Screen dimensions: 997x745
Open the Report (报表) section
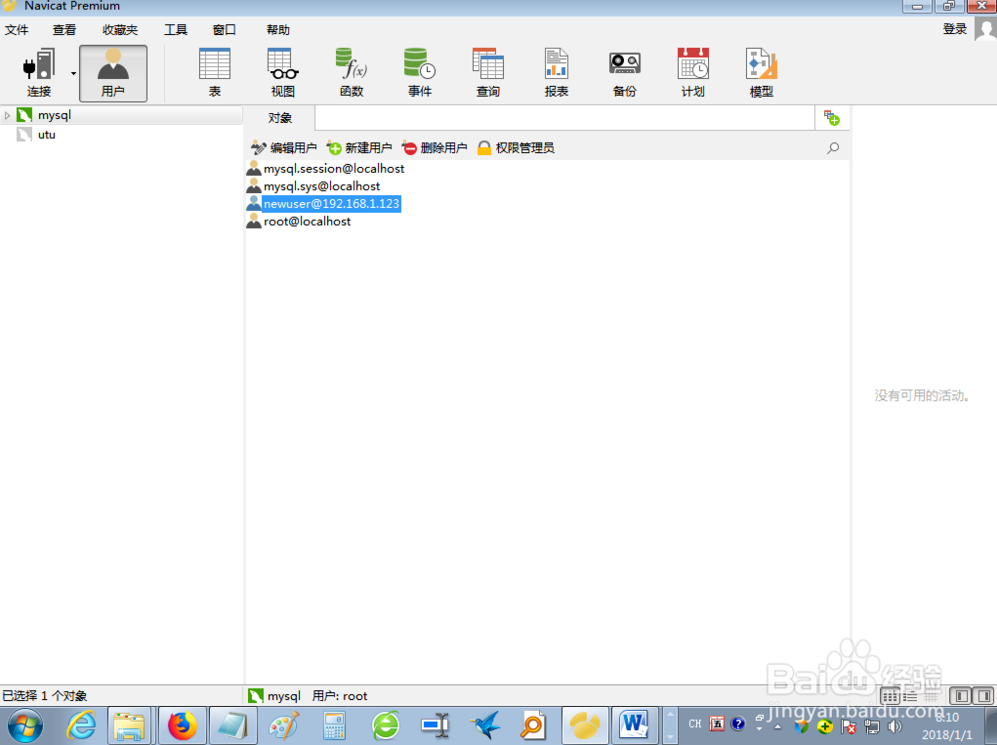(556, 73)
